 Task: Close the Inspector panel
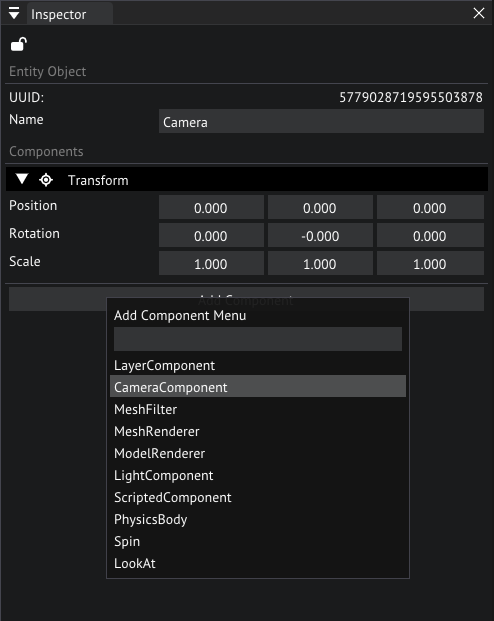pos(479,13)
